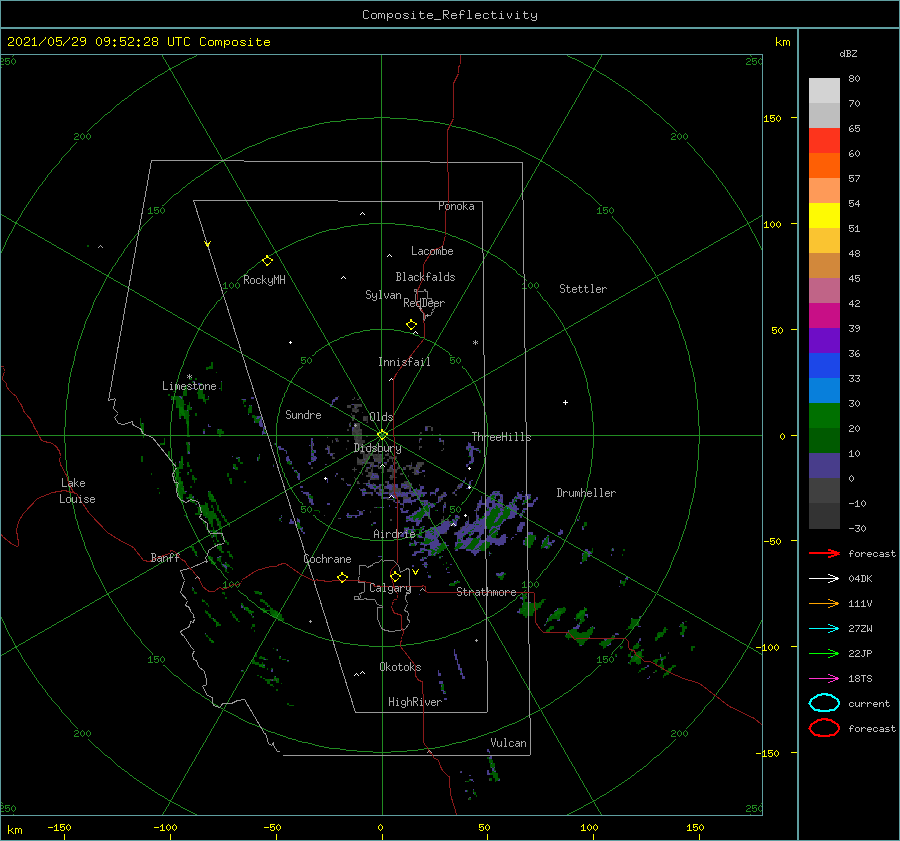
Task: Click the yellow diamond marker near Cochrane
Action: point(342,578)
